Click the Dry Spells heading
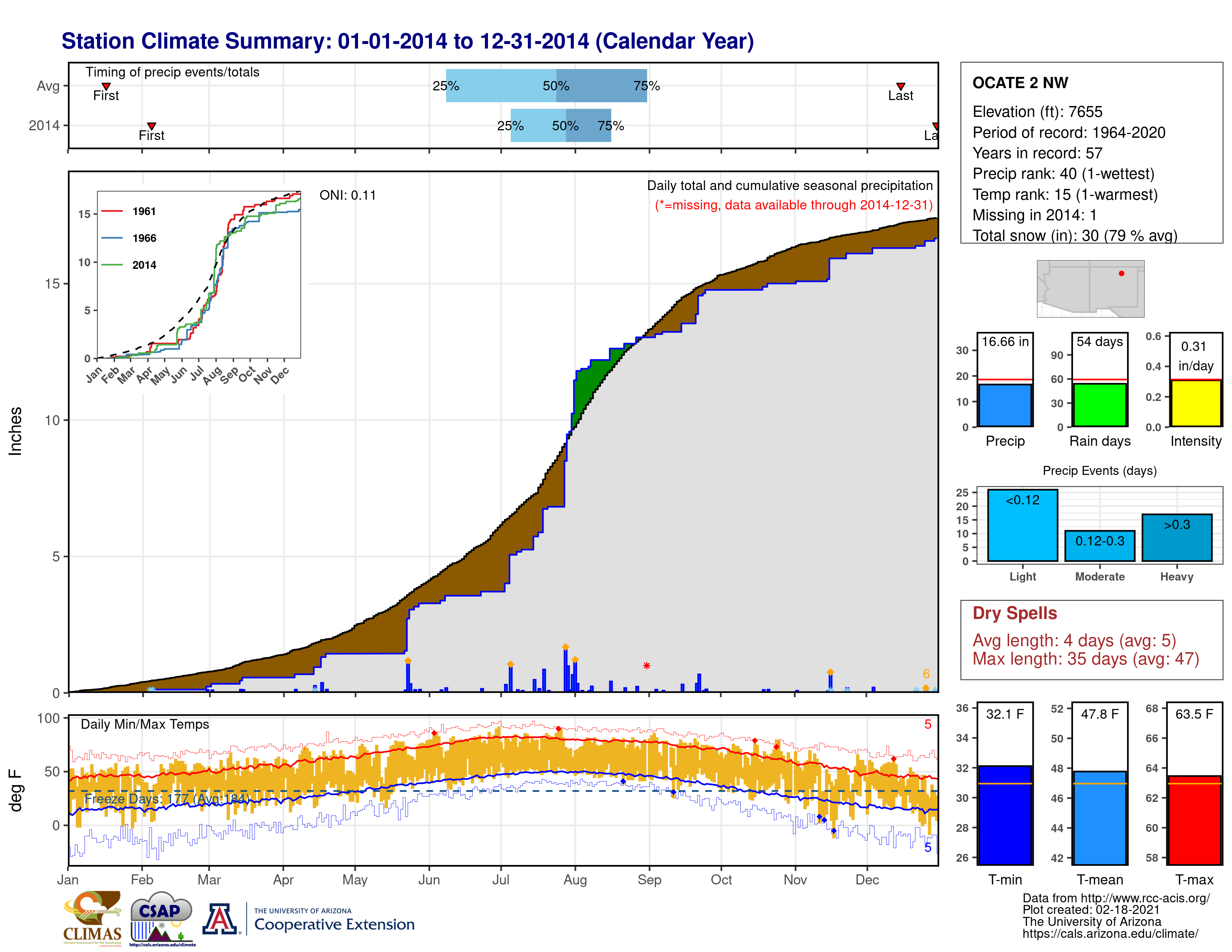Viewport: 1232px width, 952px height. pos(1015,613)
